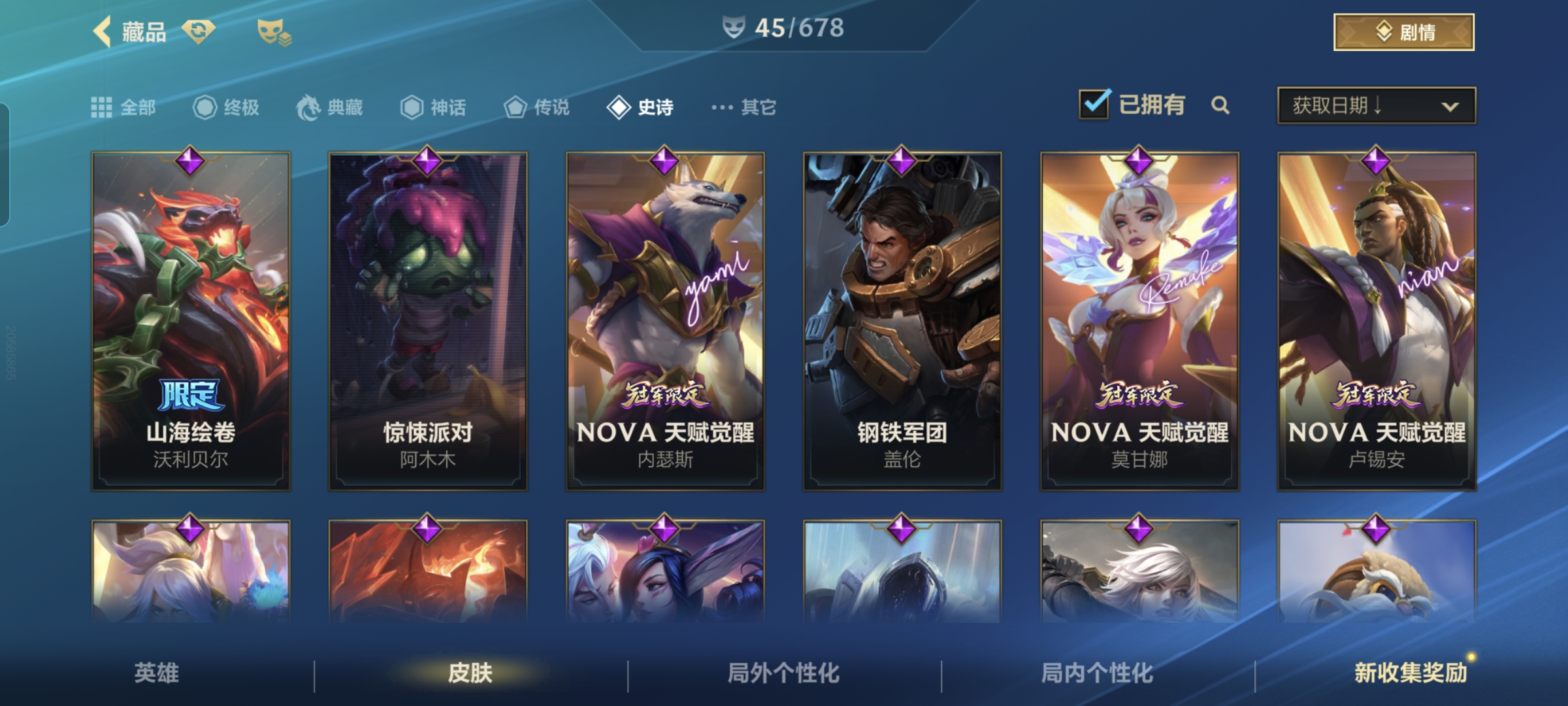Expand the 其它 more filters option

(x=743, y=107)
